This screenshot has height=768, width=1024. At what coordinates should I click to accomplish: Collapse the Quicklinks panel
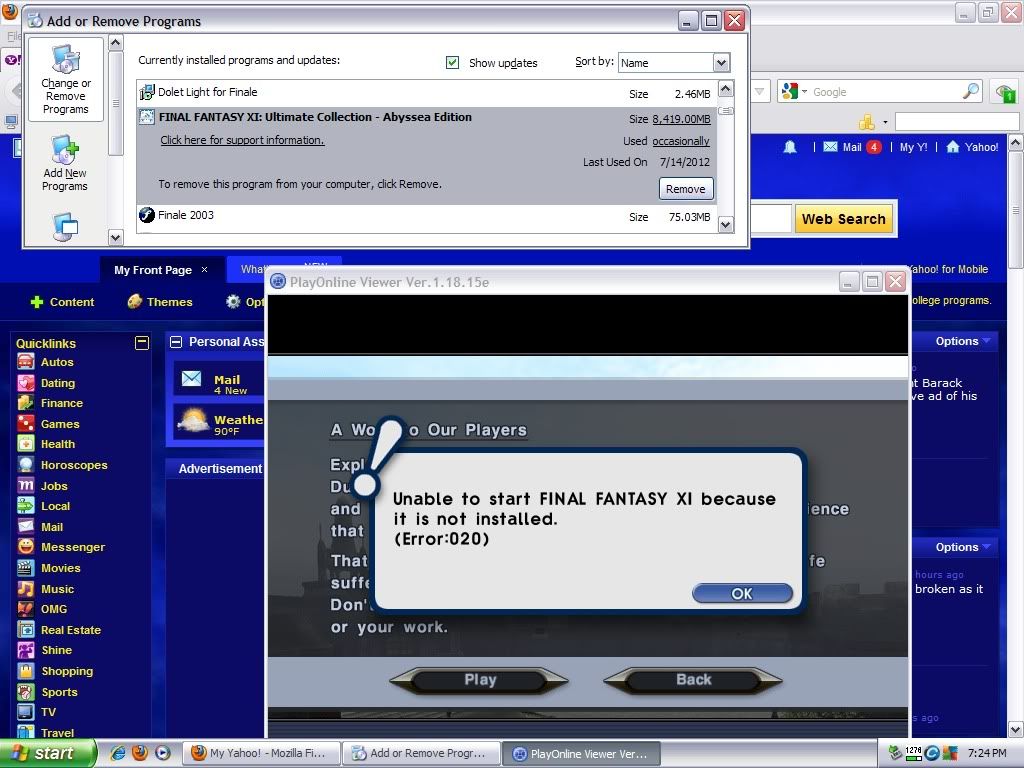tap(142, 343)
